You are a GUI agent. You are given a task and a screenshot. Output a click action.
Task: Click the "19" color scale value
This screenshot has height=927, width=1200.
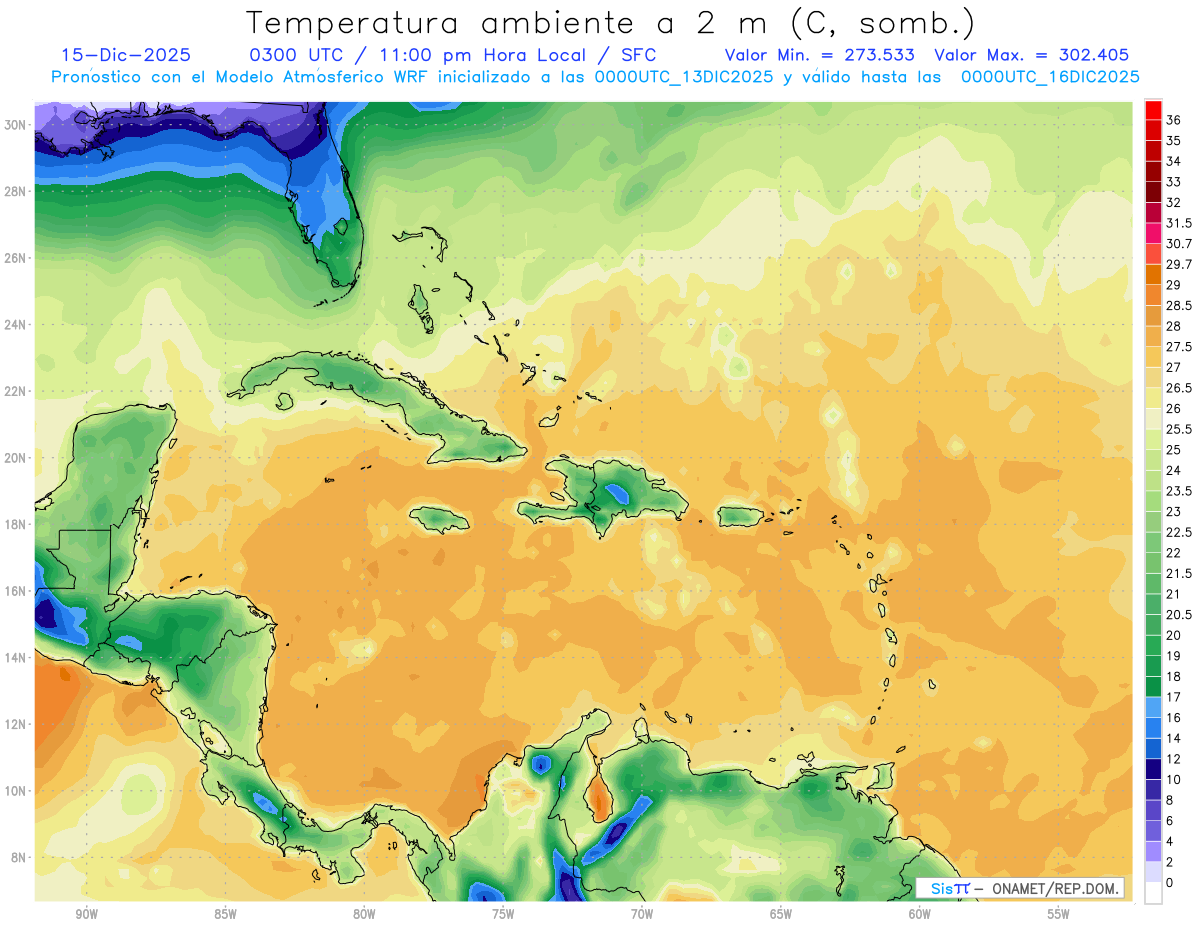click(1174, 656)
